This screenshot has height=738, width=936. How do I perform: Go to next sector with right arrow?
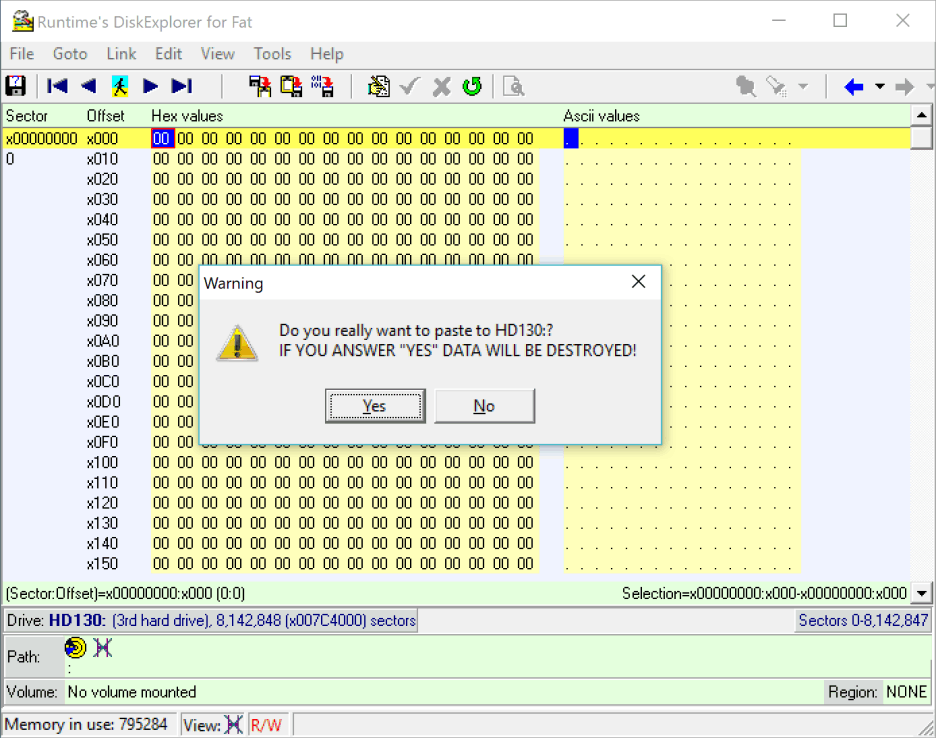coord(151,86)
